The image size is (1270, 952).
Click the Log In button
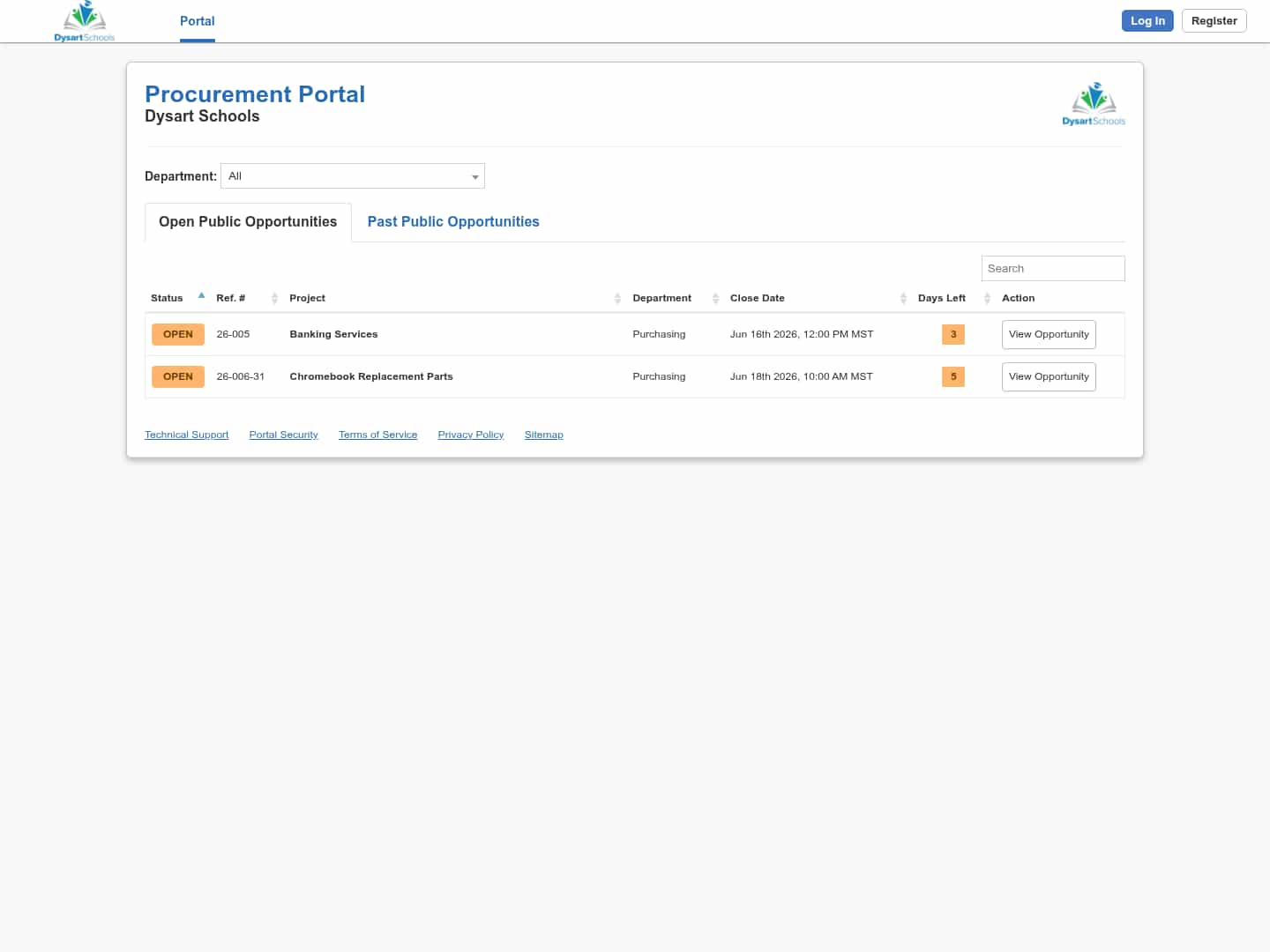(x=1147, y=21)
